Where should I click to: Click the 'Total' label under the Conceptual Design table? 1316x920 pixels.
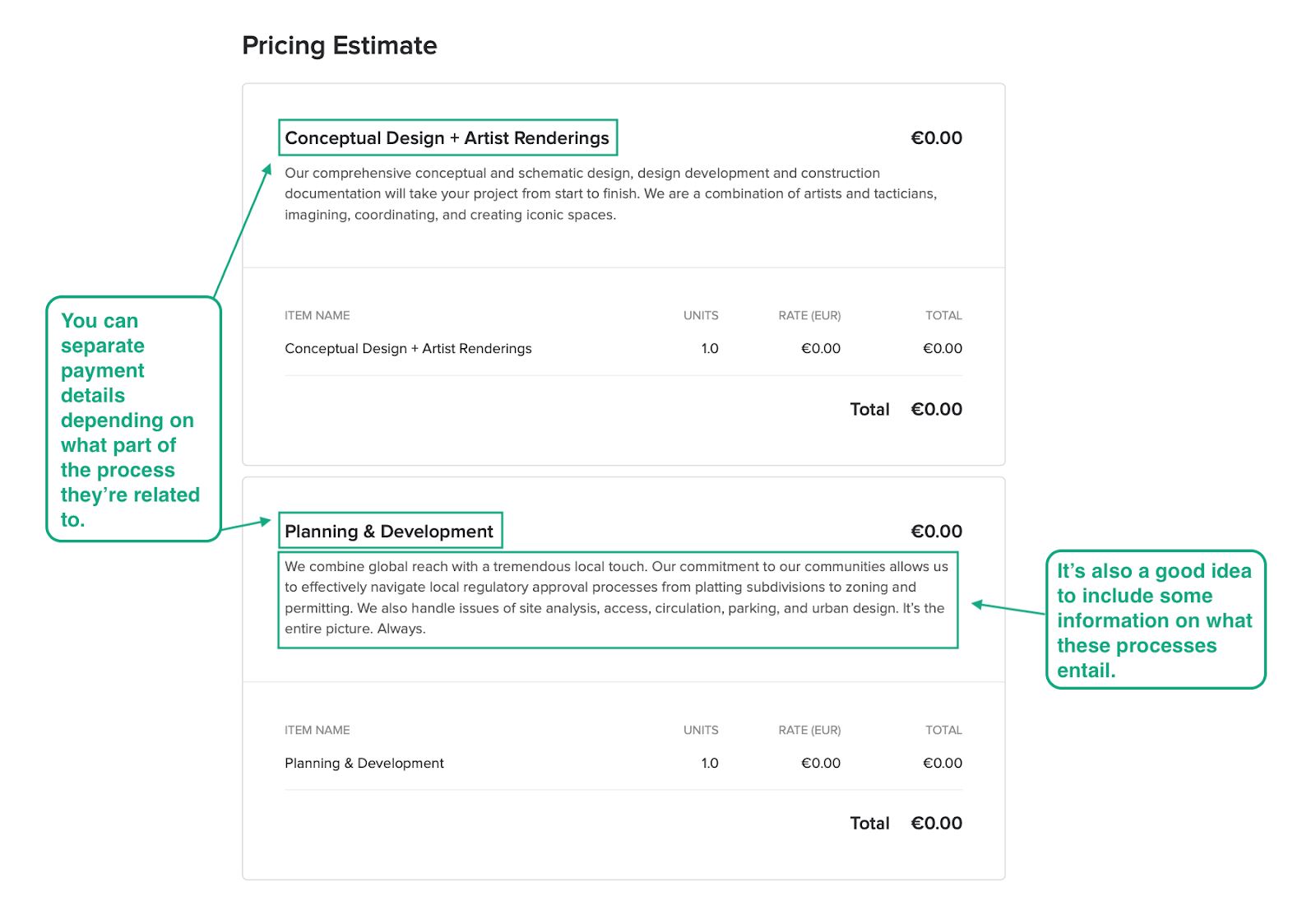point(869,410)
